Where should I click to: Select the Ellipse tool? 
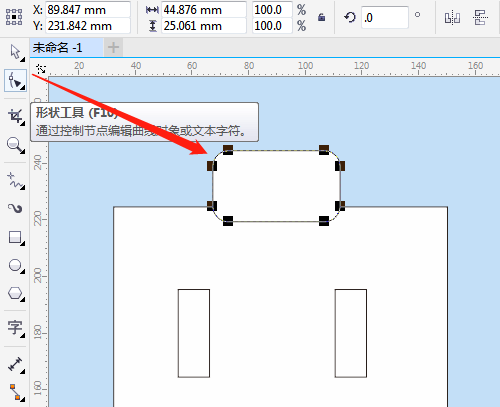15,266
